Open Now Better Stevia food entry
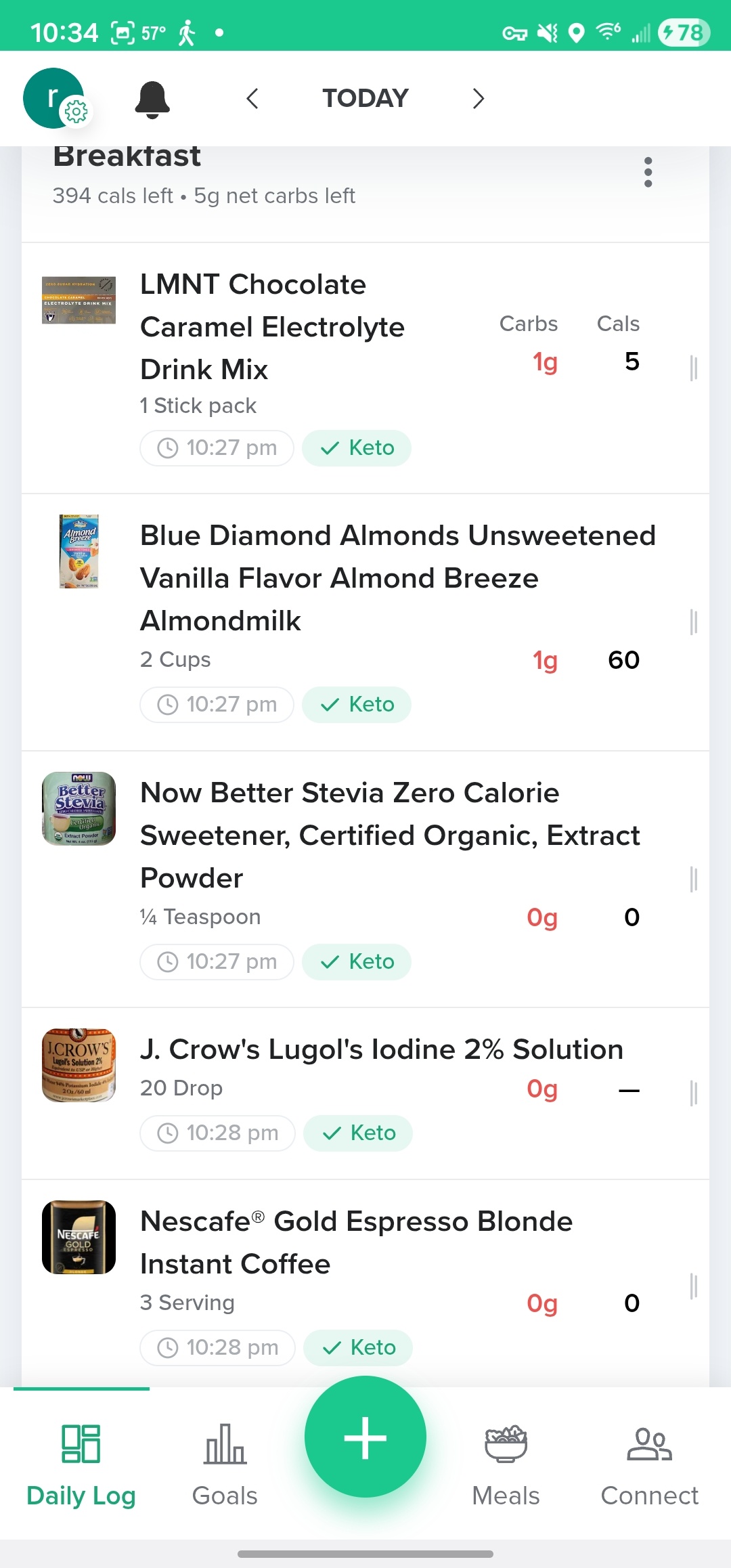This screenshot has height=1568, width=731. [x=389, y=835]
